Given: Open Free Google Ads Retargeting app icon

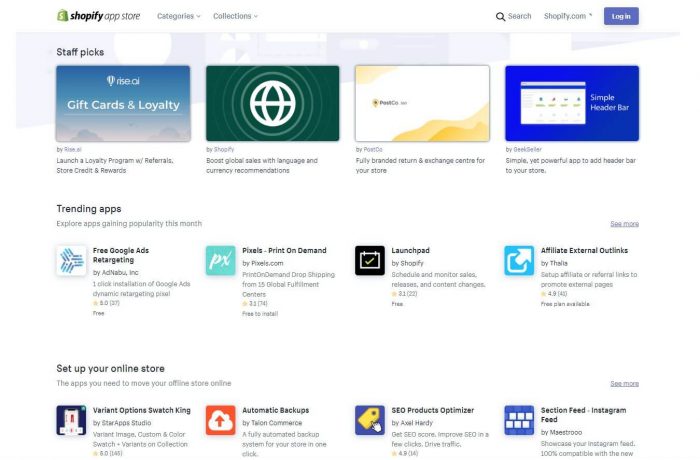Looking at the screenshot, I should click(71, 260).
